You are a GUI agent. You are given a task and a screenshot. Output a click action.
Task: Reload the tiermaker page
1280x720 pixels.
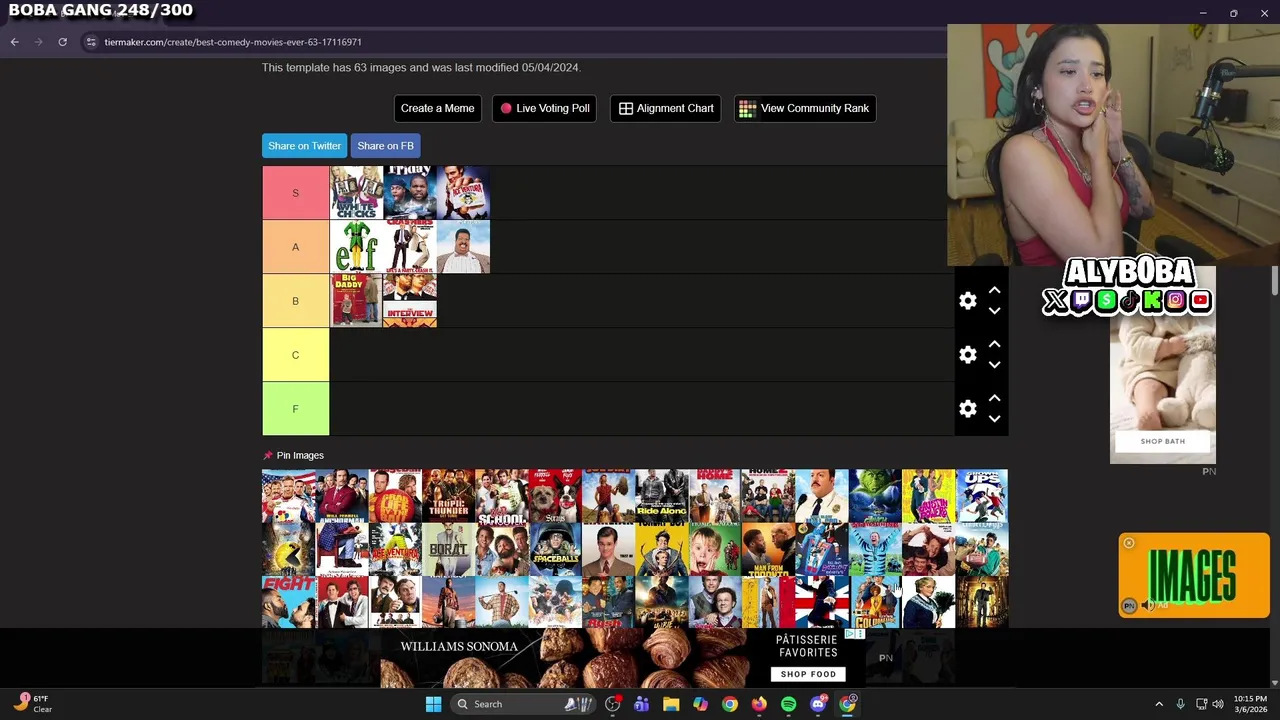pyautogui.click(x=62, y=42)
